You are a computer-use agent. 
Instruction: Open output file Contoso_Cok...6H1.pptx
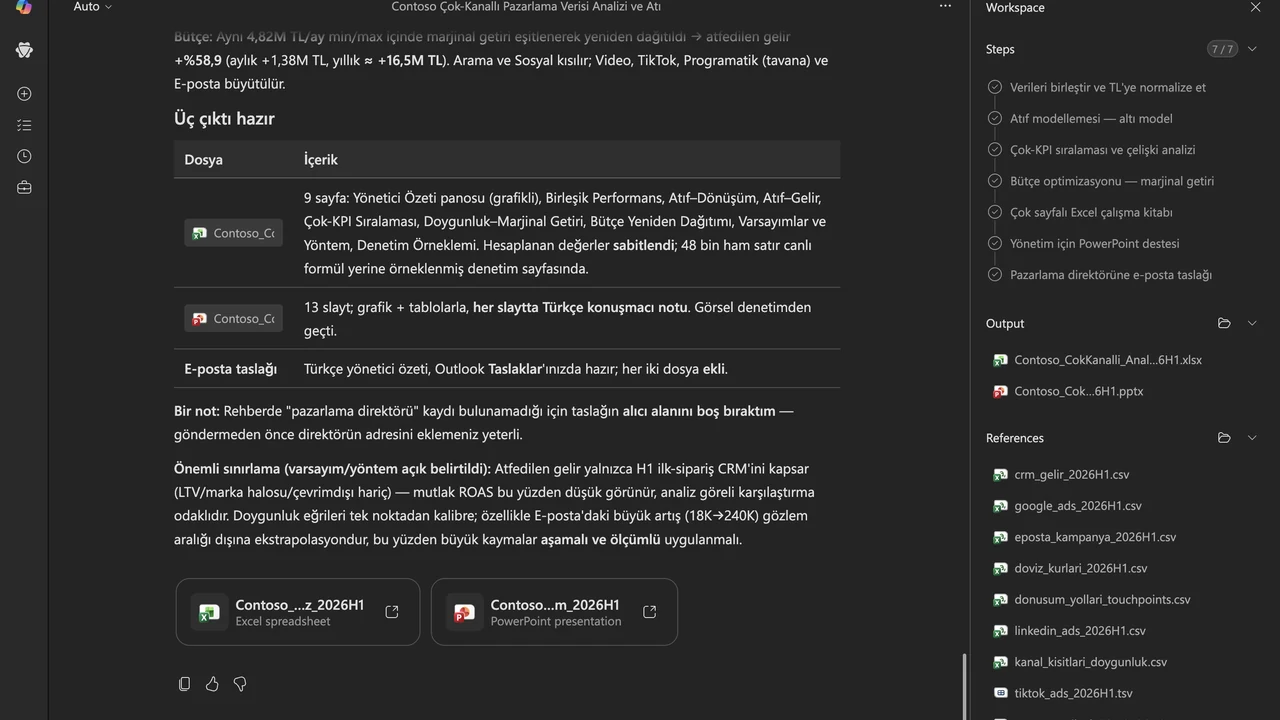pyautogui.click(x=1078, y=391)
